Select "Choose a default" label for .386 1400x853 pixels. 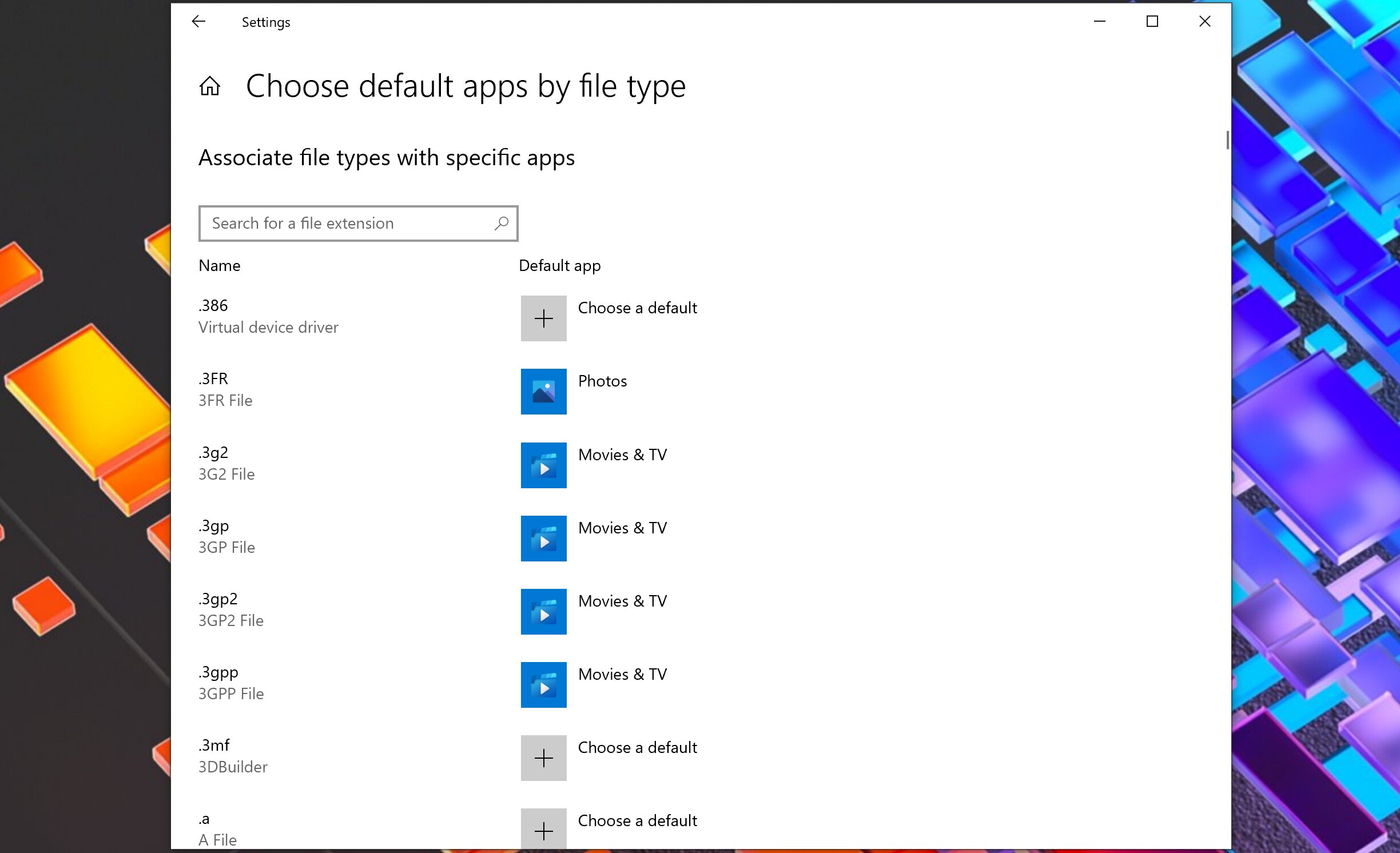[637, 308]
